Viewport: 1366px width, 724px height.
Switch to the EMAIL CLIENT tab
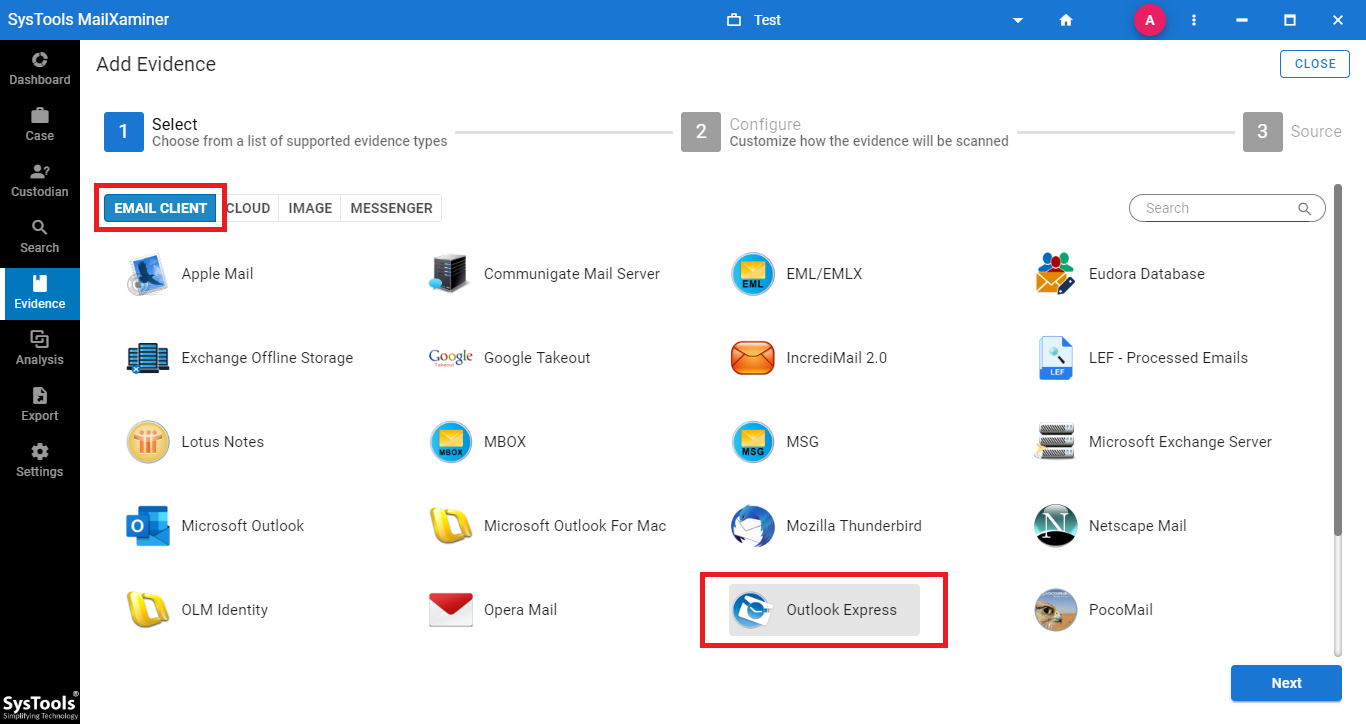(161, 208)
